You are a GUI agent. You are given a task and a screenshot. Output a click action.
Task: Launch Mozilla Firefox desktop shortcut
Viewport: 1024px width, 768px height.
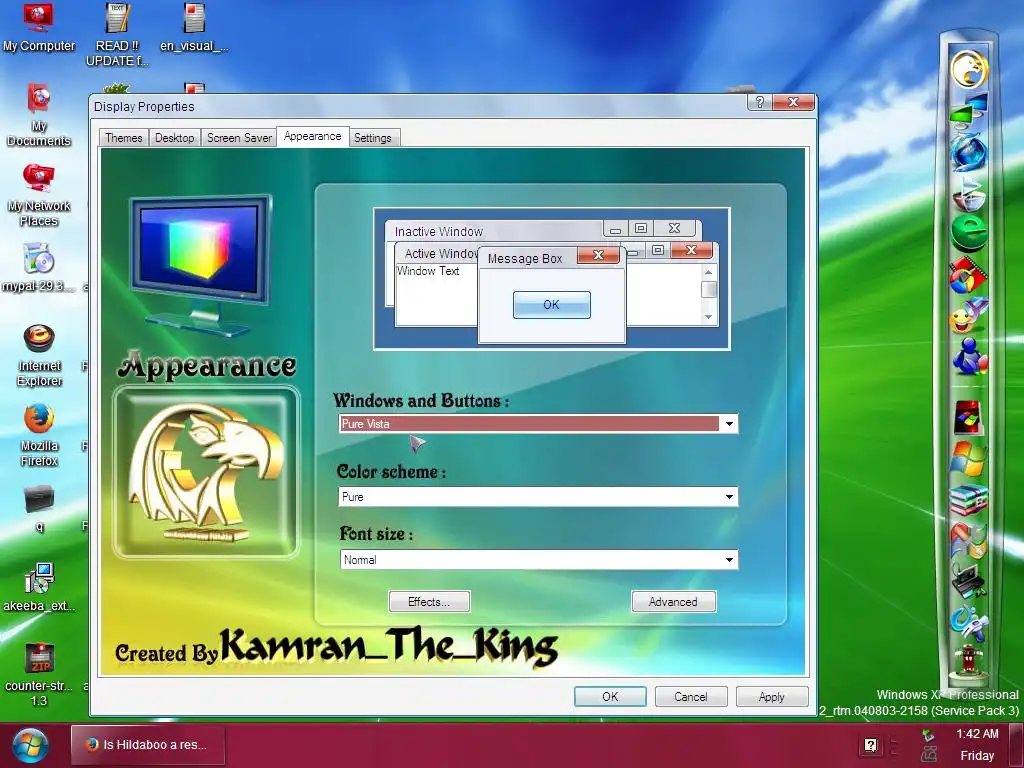39,435
